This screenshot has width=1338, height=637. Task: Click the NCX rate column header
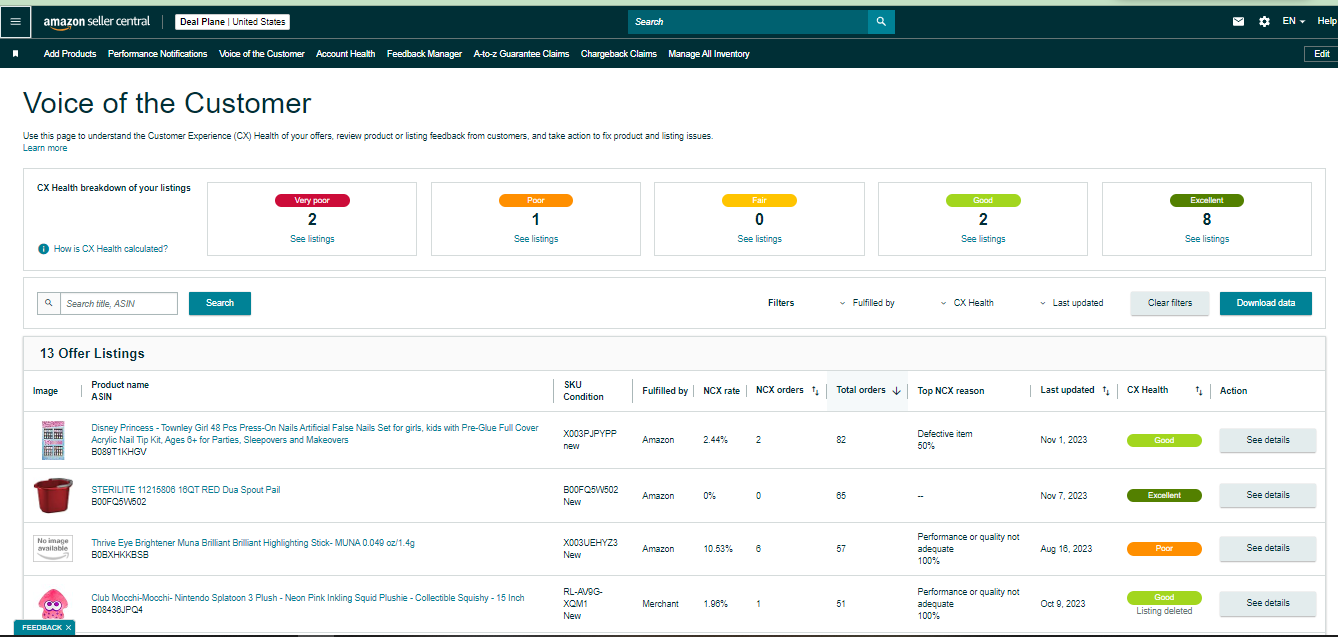point(721,391)
